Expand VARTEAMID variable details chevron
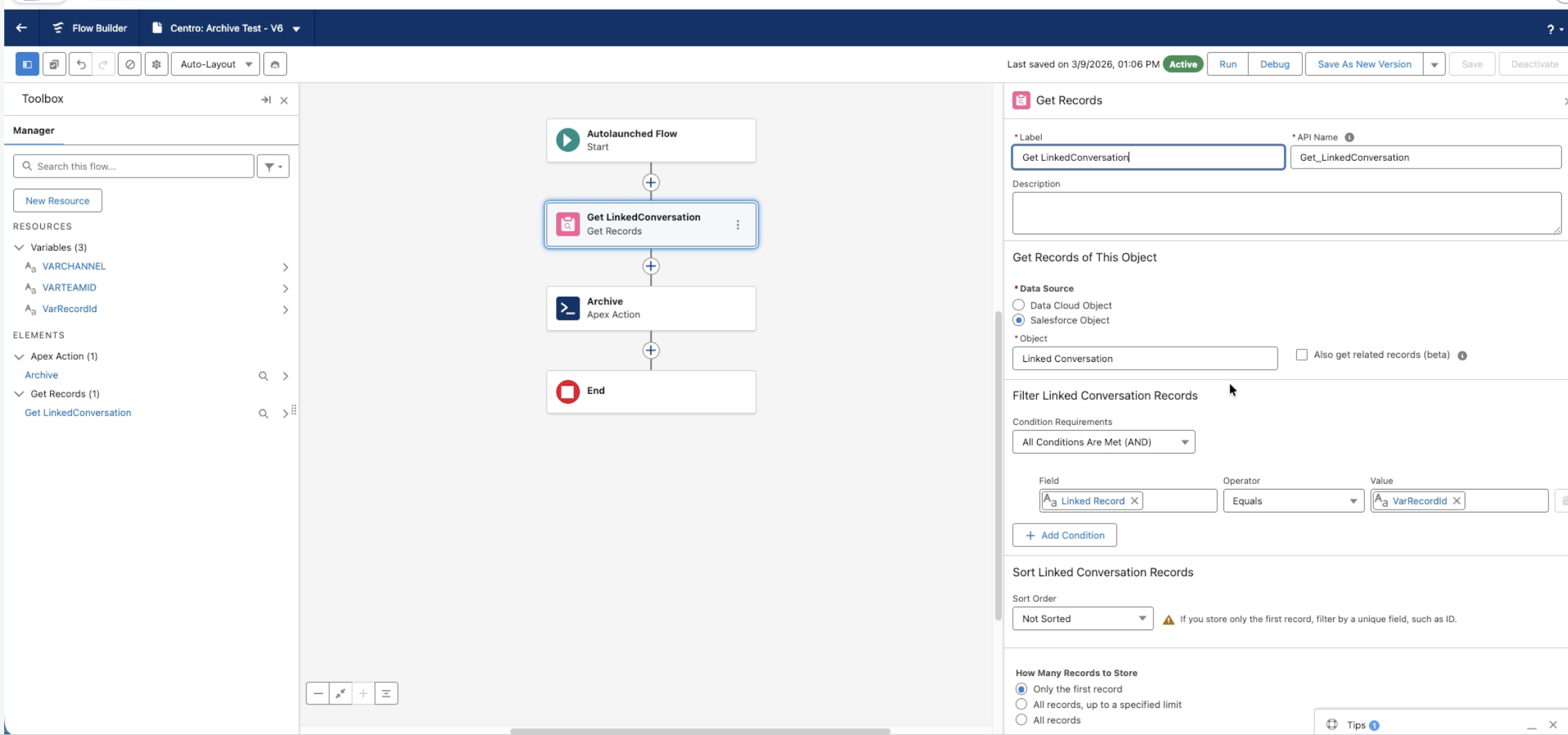The image size is (1568, 735). [285, 288]
